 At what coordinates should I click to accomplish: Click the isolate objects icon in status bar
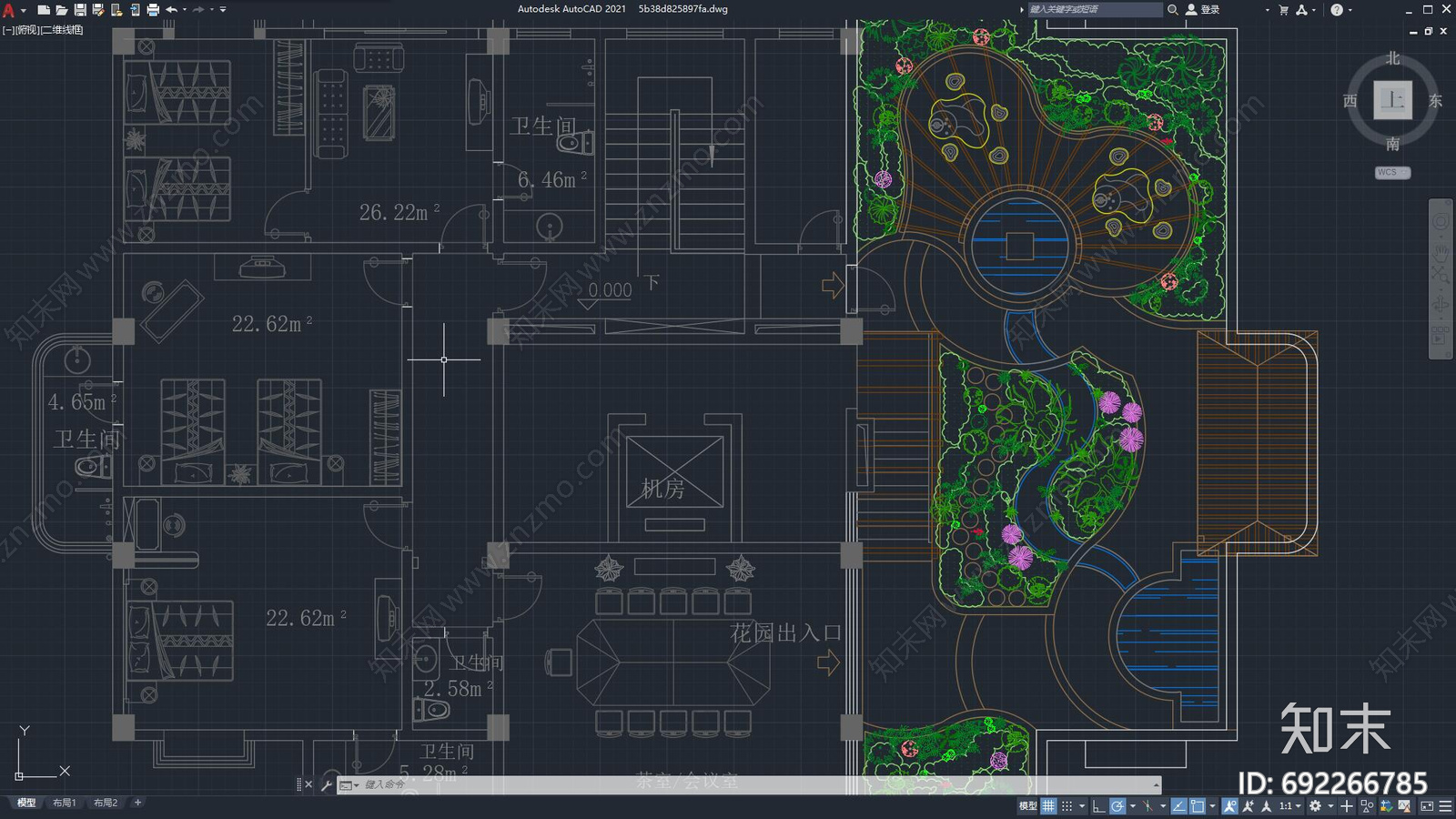(x=1367, y=805)
